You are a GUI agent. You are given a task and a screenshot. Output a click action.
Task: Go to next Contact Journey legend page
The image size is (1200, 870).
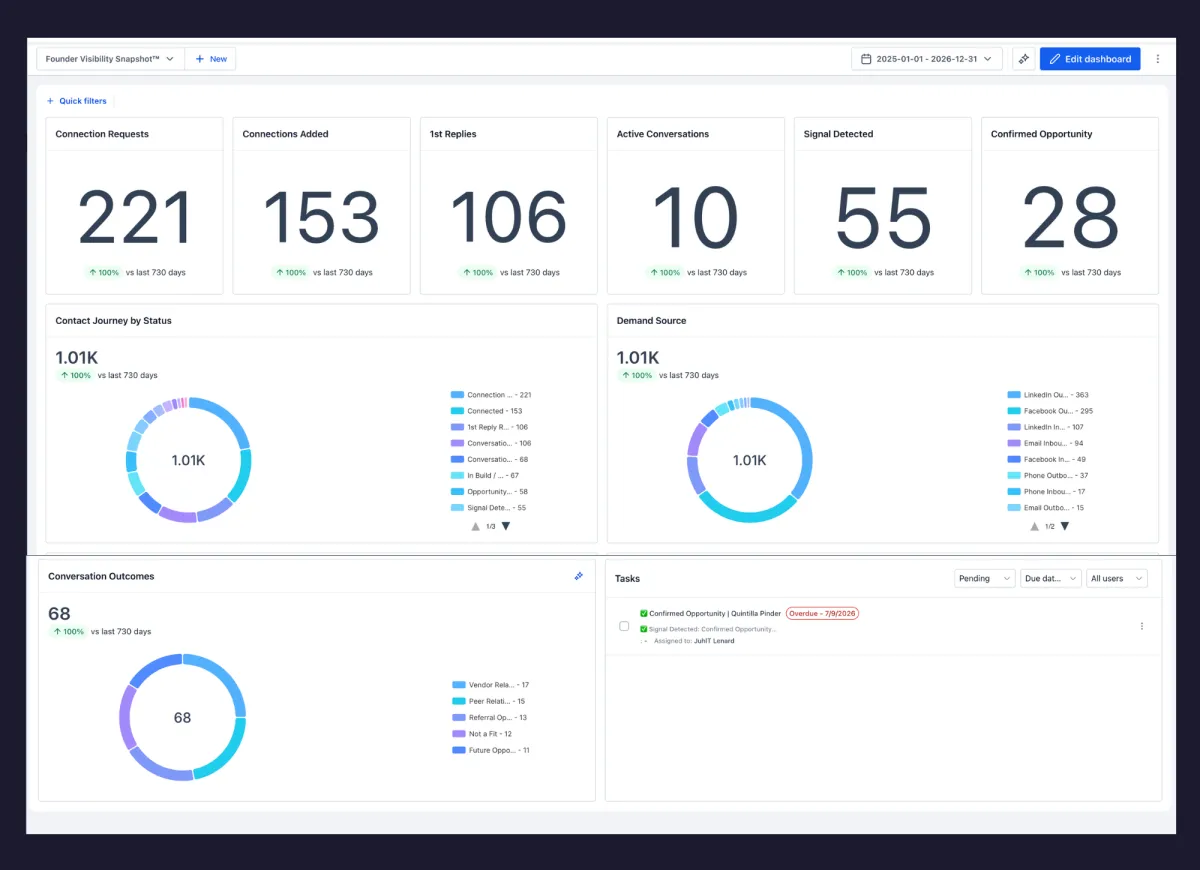coord(506,526)
